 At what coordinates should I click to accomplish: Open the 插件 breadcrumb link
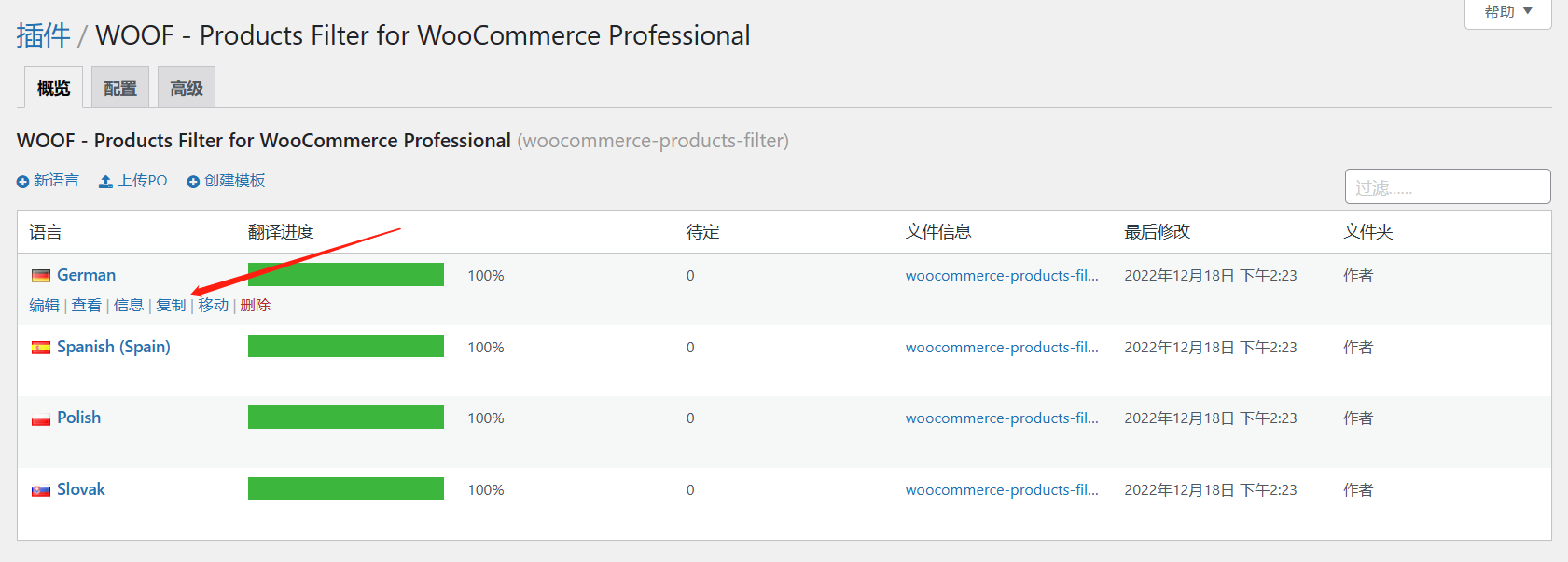point(43,35)
